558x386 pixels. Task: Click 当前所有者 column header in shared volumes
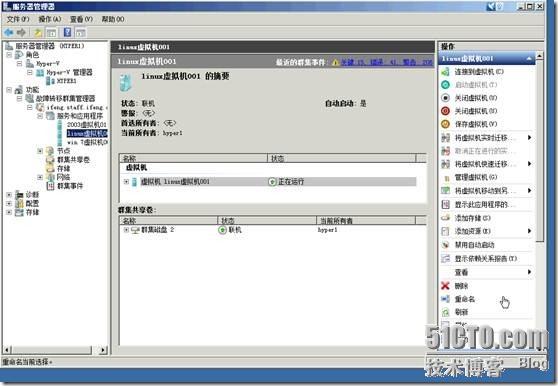coord(365,221)
